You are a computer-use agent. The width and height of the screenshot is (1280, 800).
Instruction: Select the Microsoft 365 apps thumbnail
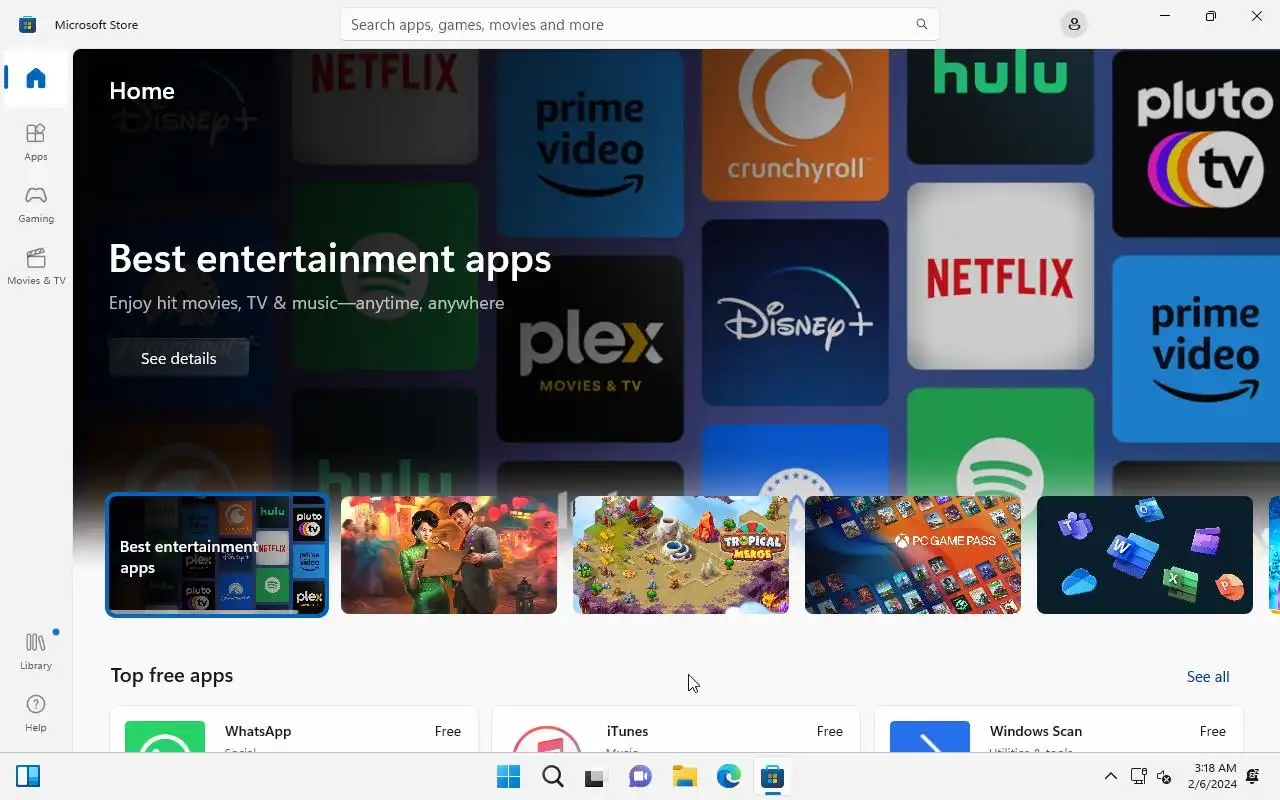coord(1145,555)
